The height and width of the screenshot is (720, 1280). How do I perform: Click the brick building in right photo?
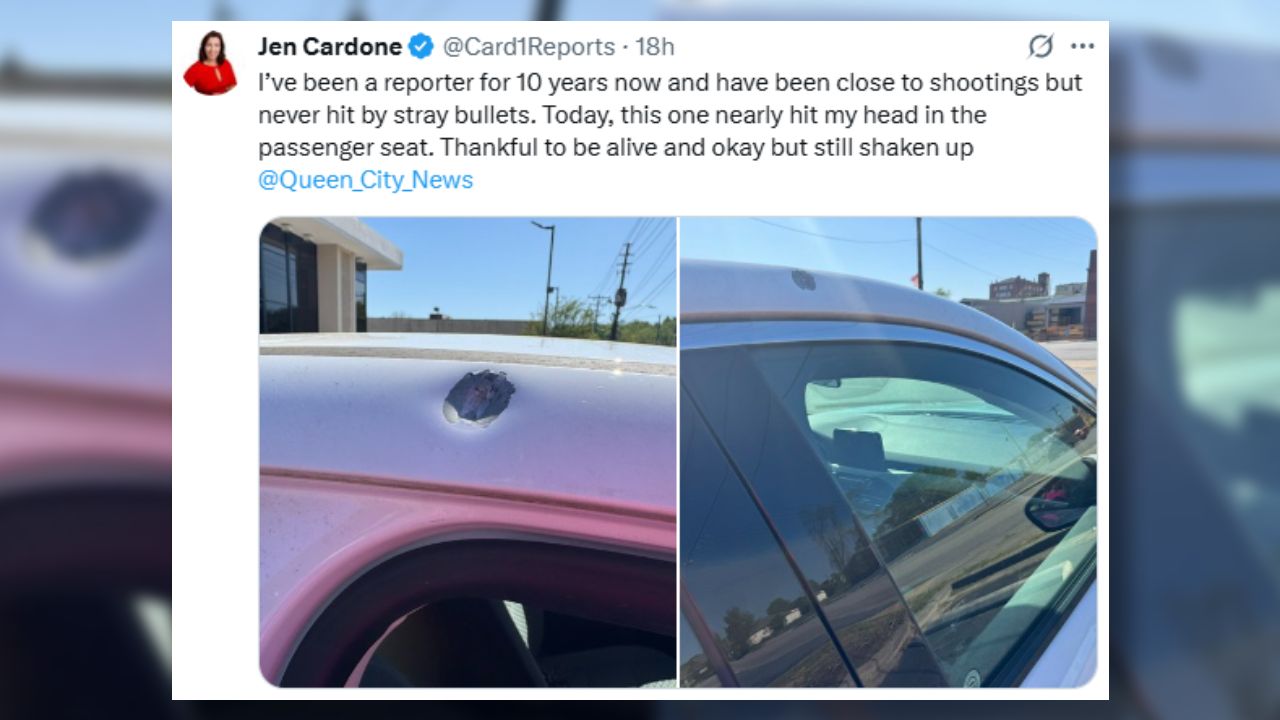pyautogui.click(x=1019, y=287)
